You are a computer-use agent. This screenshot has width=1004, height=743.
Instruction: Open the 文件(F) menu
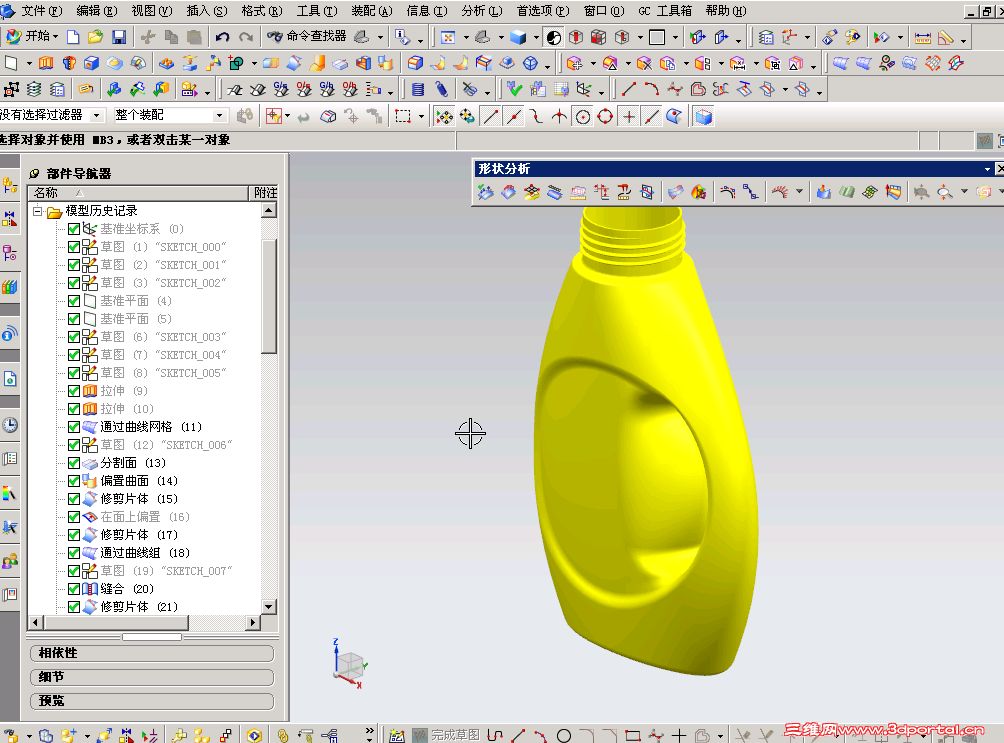pyautogui.click(x=42, y=11)
